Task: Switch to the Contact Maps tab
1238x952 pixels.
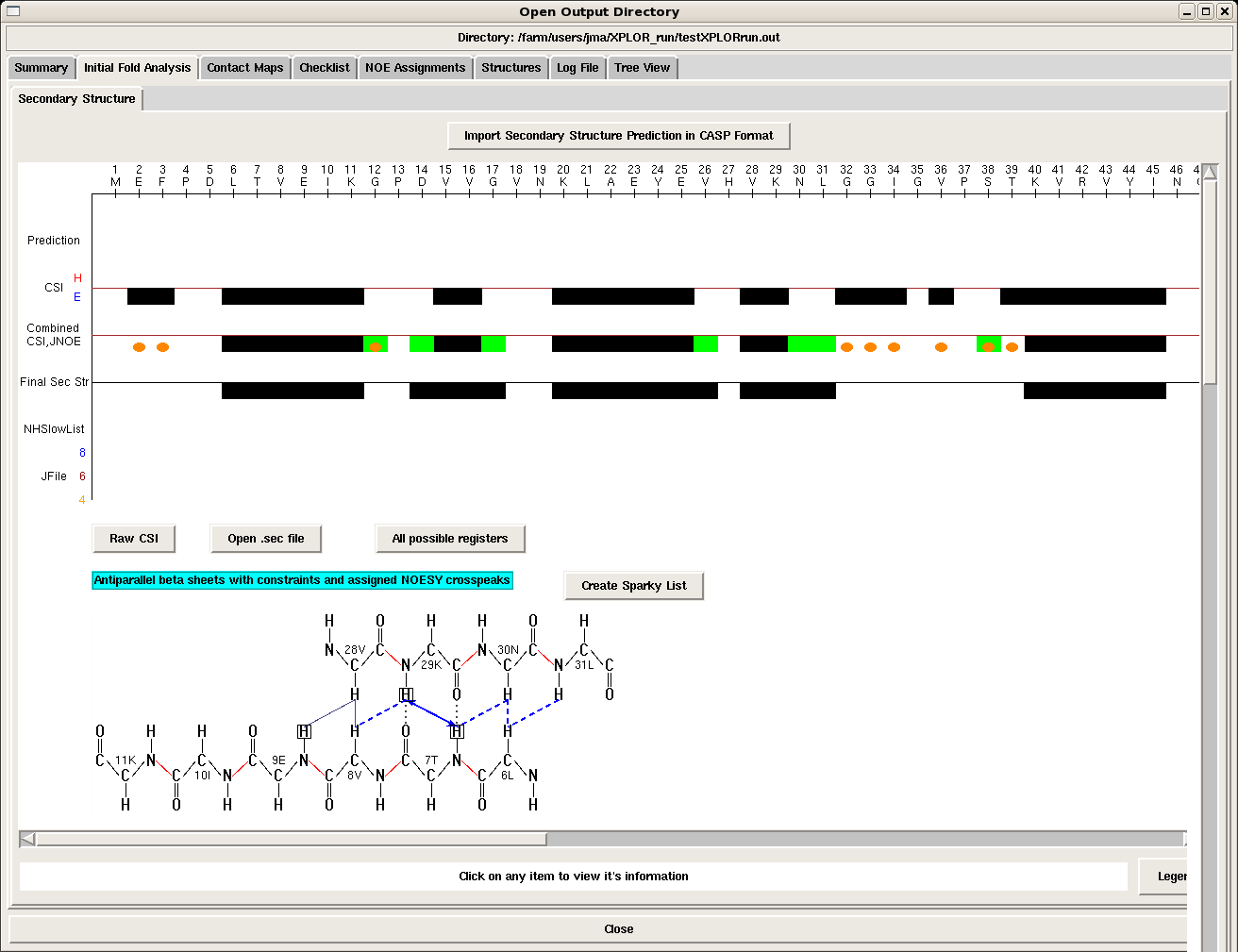Action: [245, 68]
